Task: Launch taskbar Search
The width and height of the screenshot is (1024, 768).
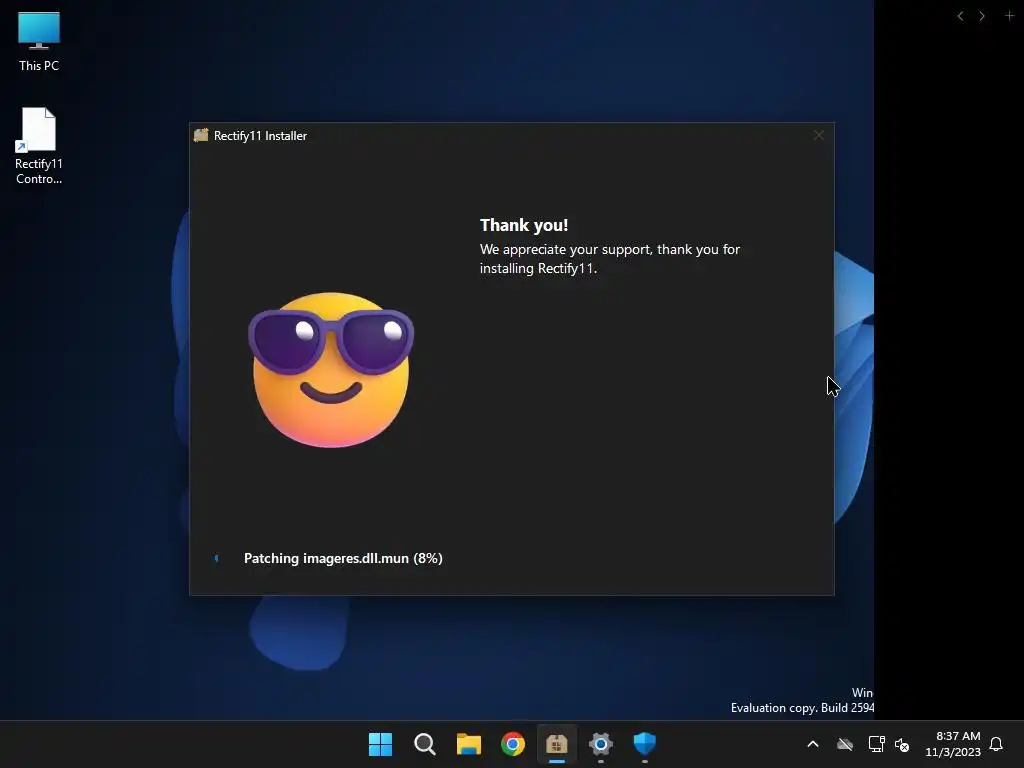Action: 424,744
